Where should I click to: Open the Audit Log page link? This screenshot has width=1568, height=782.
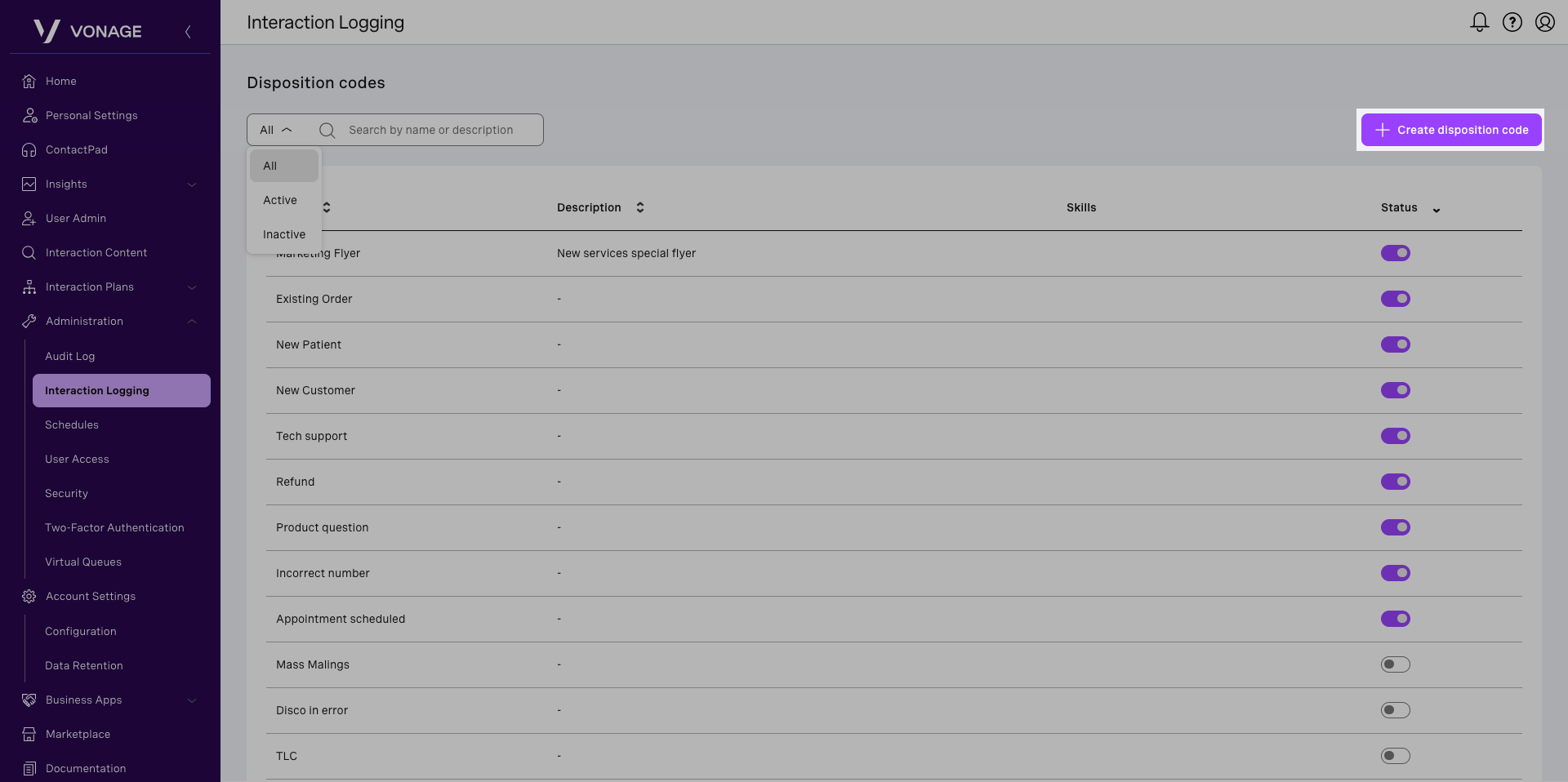(x=70, y=356)
